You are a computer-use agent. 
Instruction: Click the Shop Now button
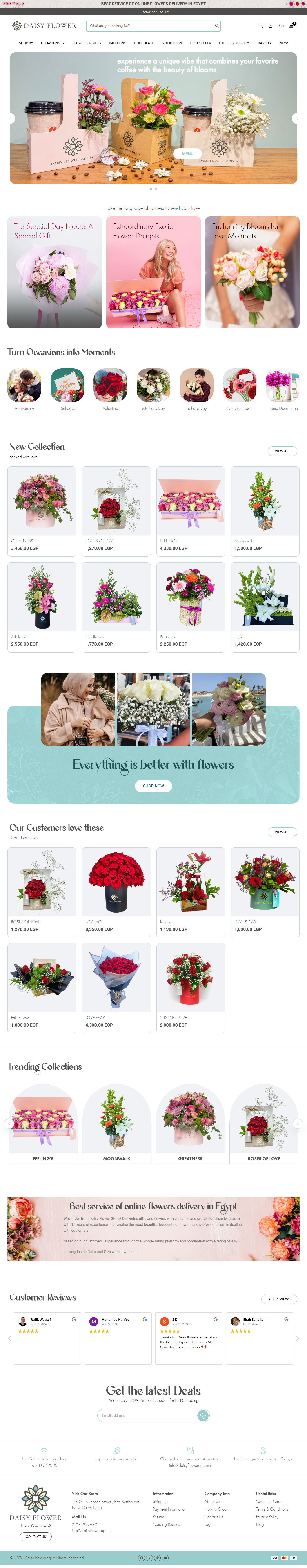[x=153, y=786]
